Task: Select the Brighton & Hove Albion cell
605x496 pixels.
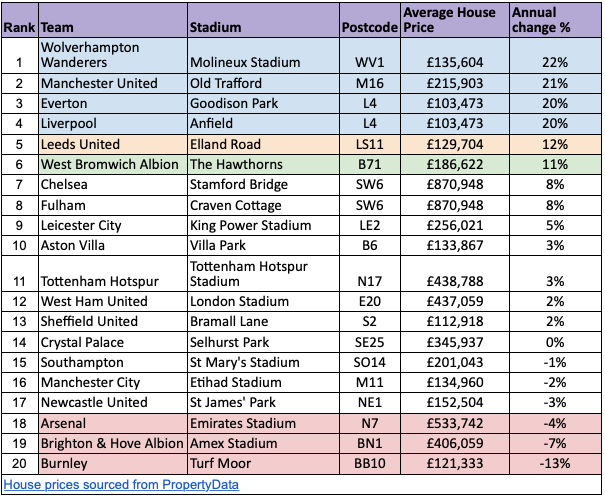Action: [113, 443]
